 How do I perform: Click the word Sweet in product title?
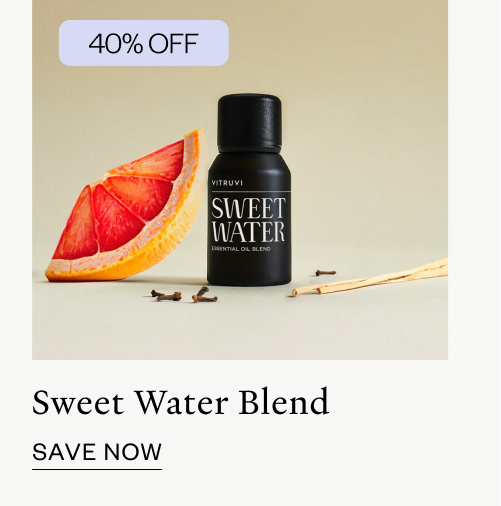point(78,403)
